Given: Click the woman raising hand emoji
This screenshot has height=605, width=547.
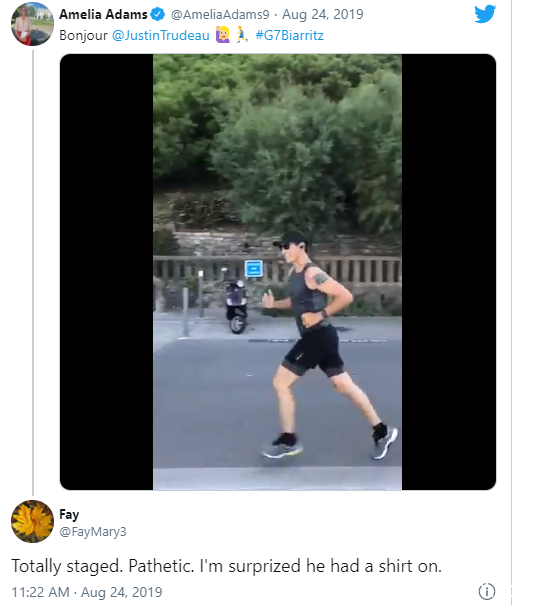Looking at the screenshot, I should click(x=223, y=35).
